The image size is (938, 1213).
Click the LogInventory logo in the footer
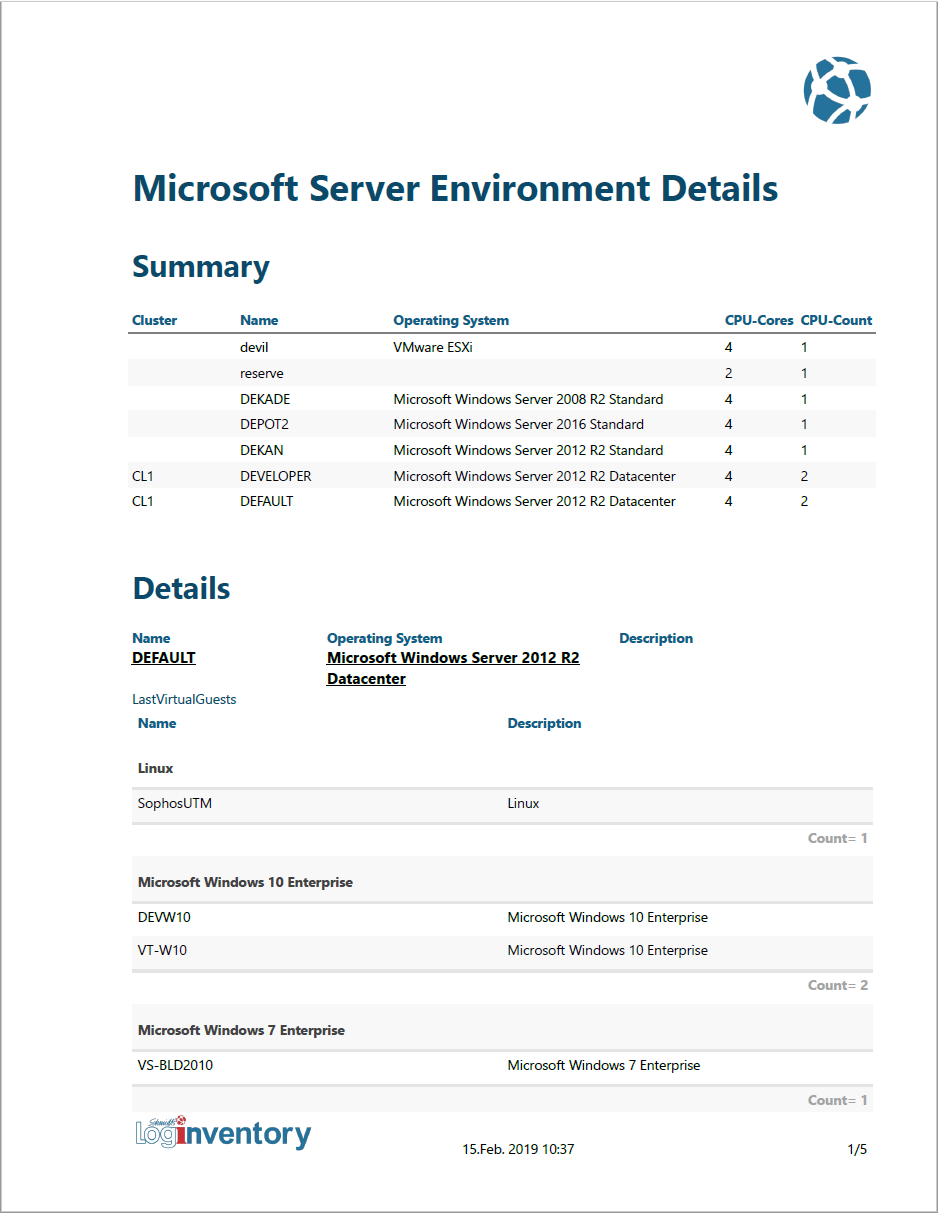point(223,1133)
